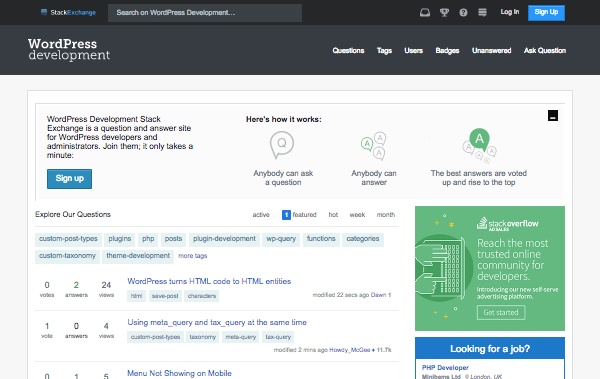Click the 'Looking for a job?' header
The image size is (600, 379).
[490, 349]
